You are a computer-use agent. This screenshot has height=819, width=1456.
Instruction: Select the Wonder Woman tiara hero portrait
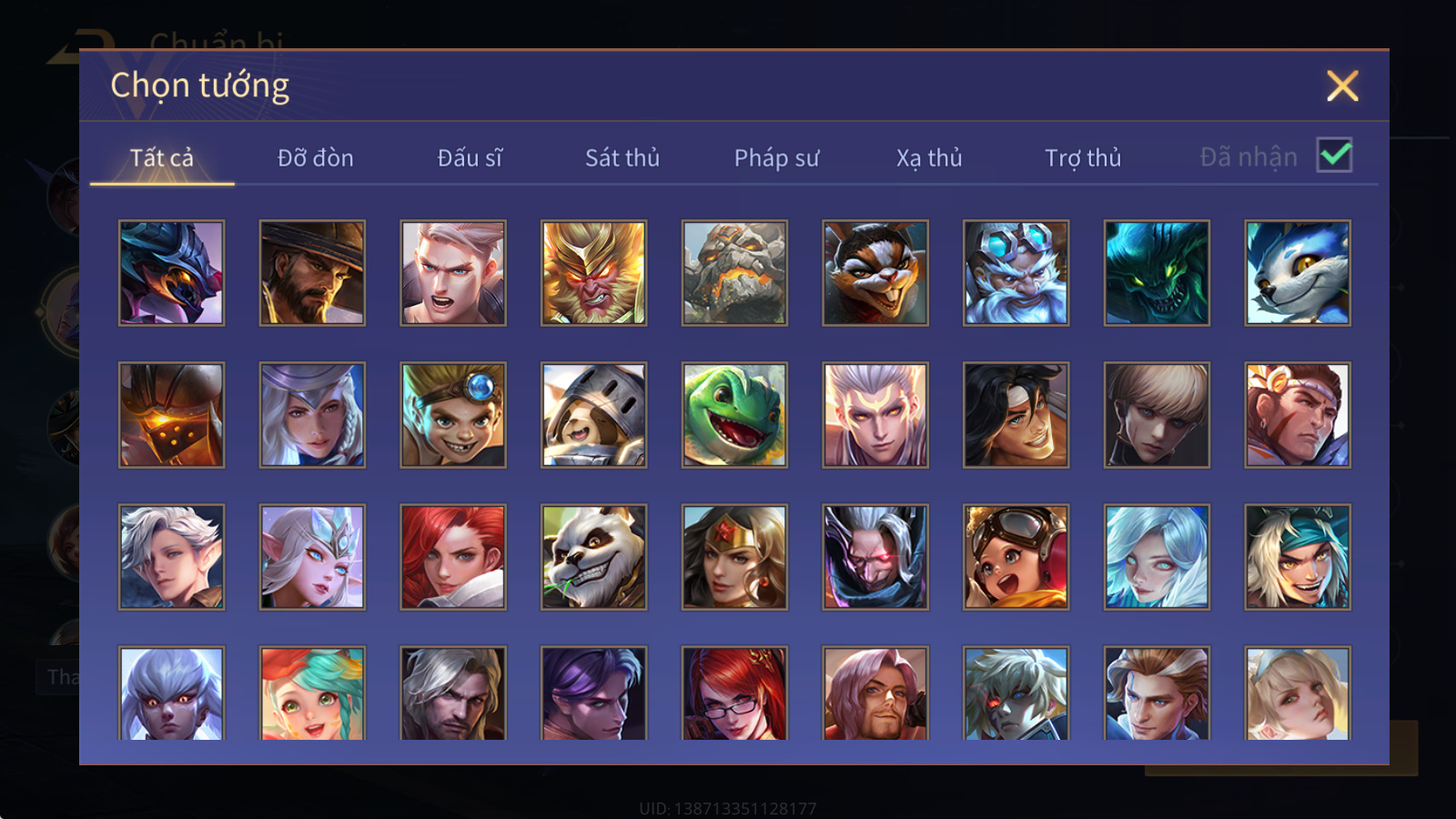[734, 557]
